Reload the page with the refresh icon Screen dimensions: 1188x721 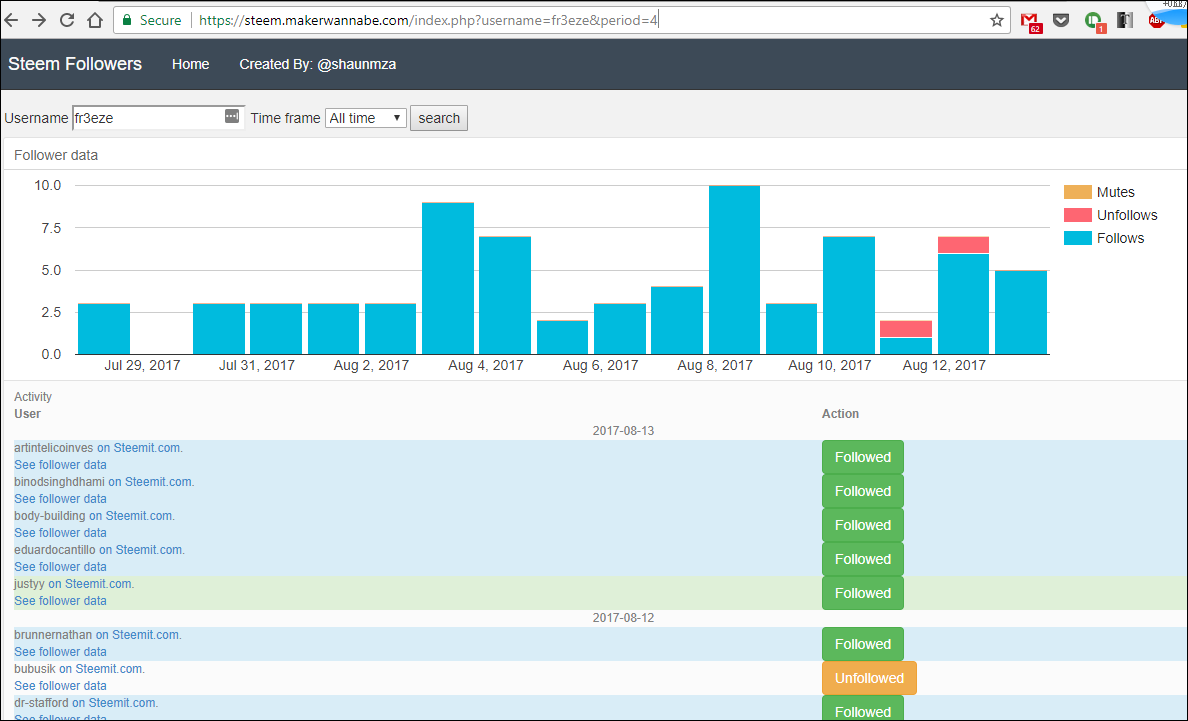click(x=67, y=20)
